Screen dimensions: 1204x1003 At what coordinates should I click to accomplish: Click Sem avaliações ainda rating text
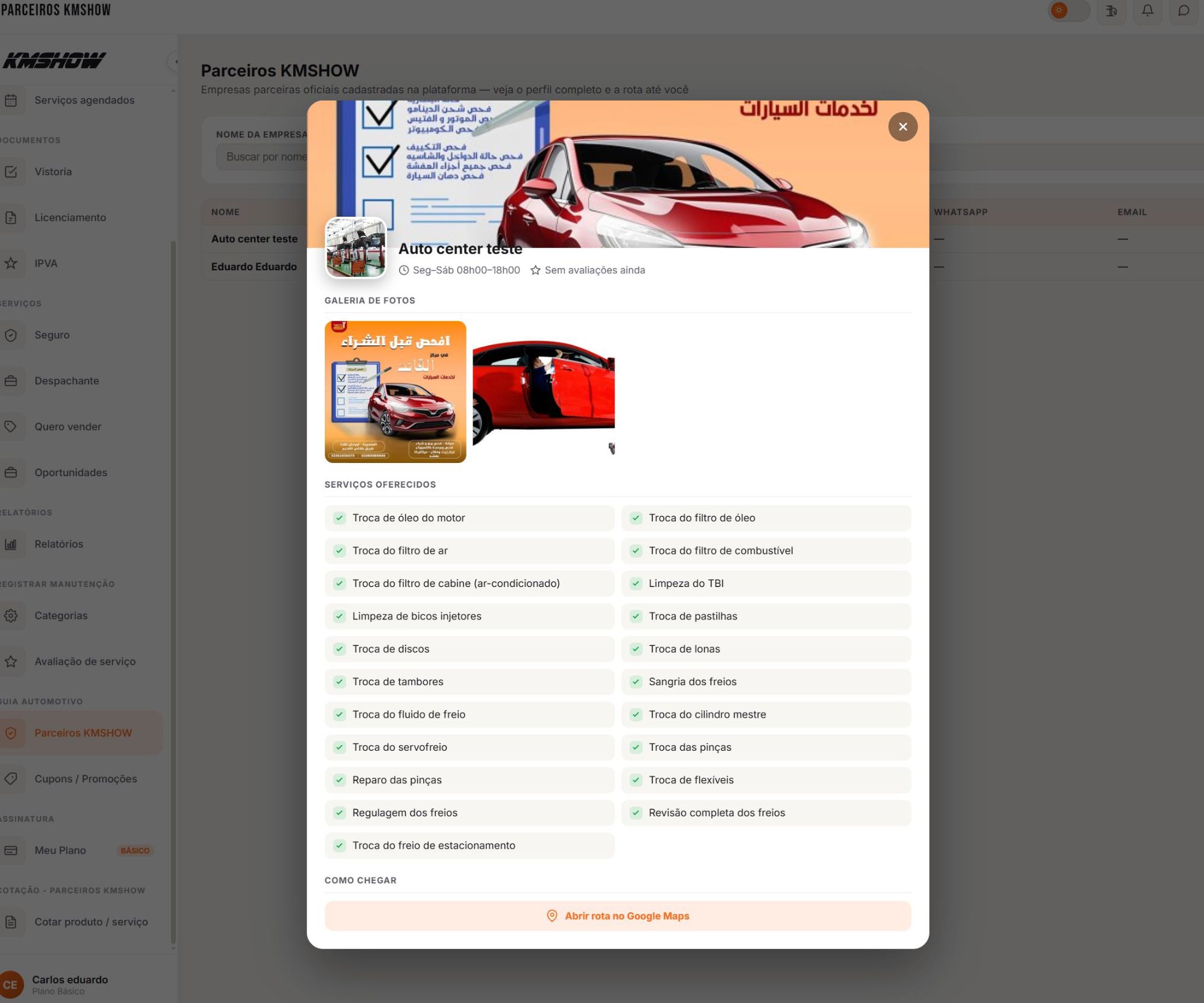pos(594,270)
